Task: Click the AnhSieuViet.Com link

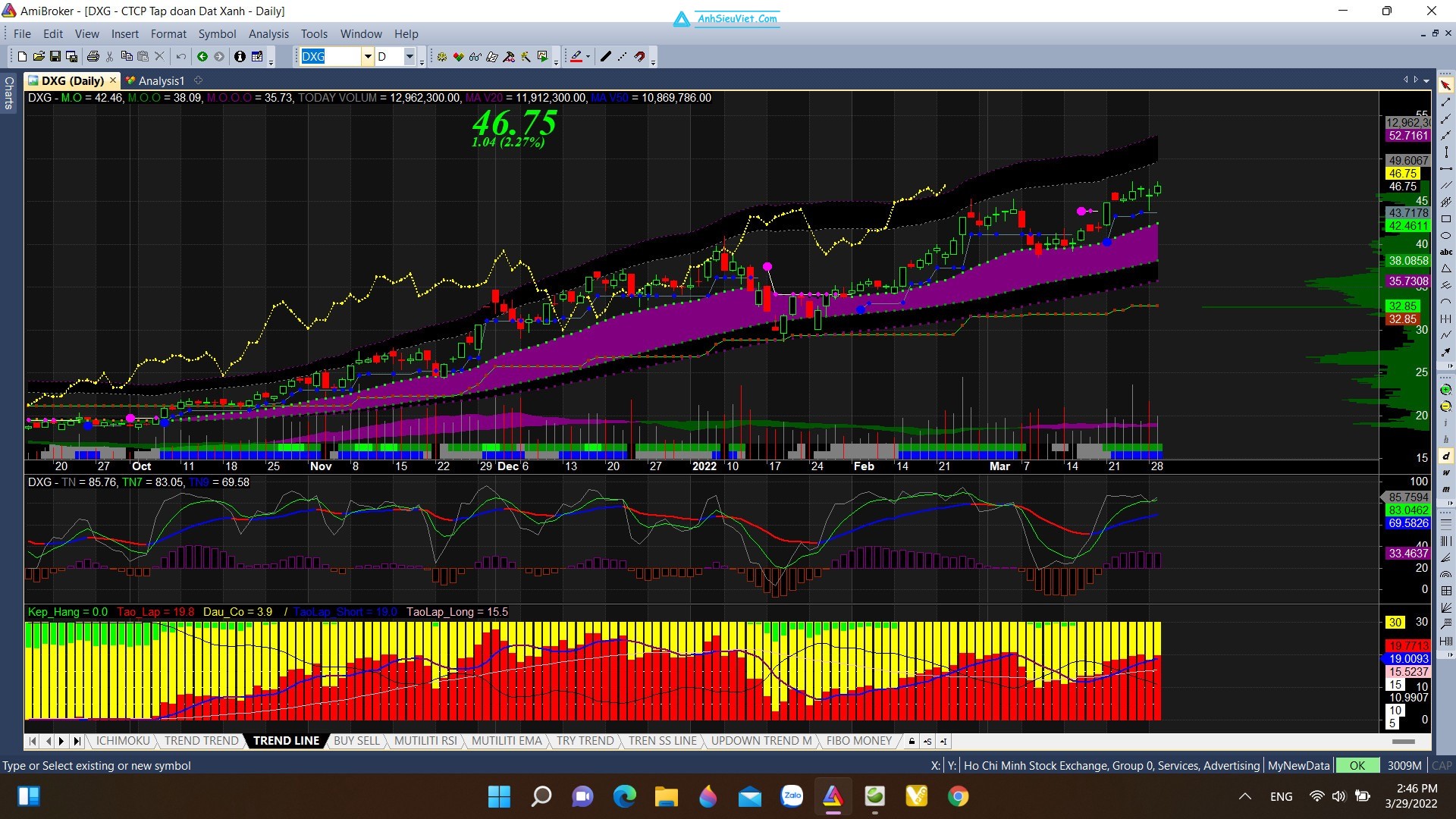Action: [x=737, y=18]
